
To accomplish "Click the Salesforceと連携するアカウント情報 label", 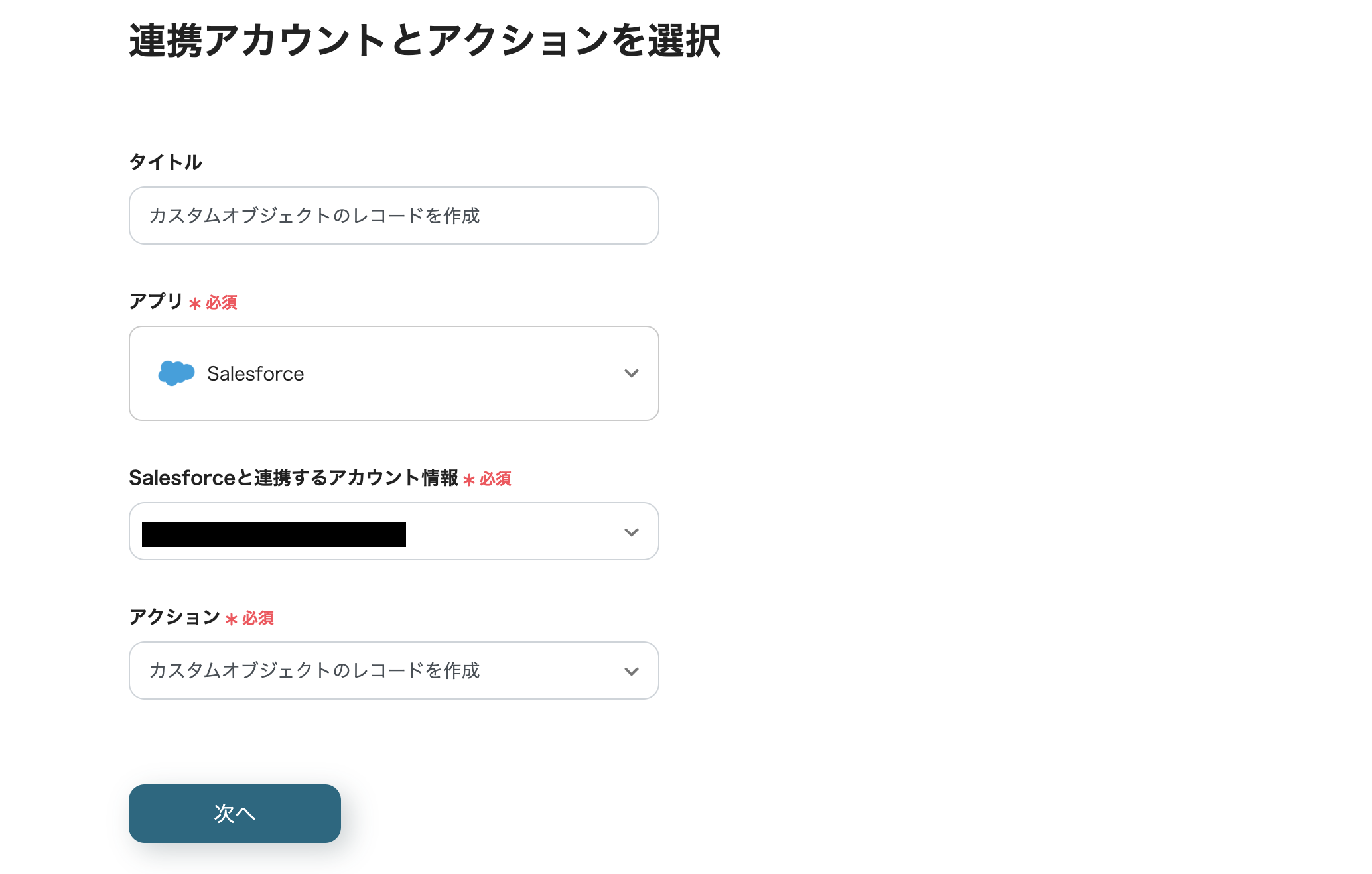I will pos(295,478).
